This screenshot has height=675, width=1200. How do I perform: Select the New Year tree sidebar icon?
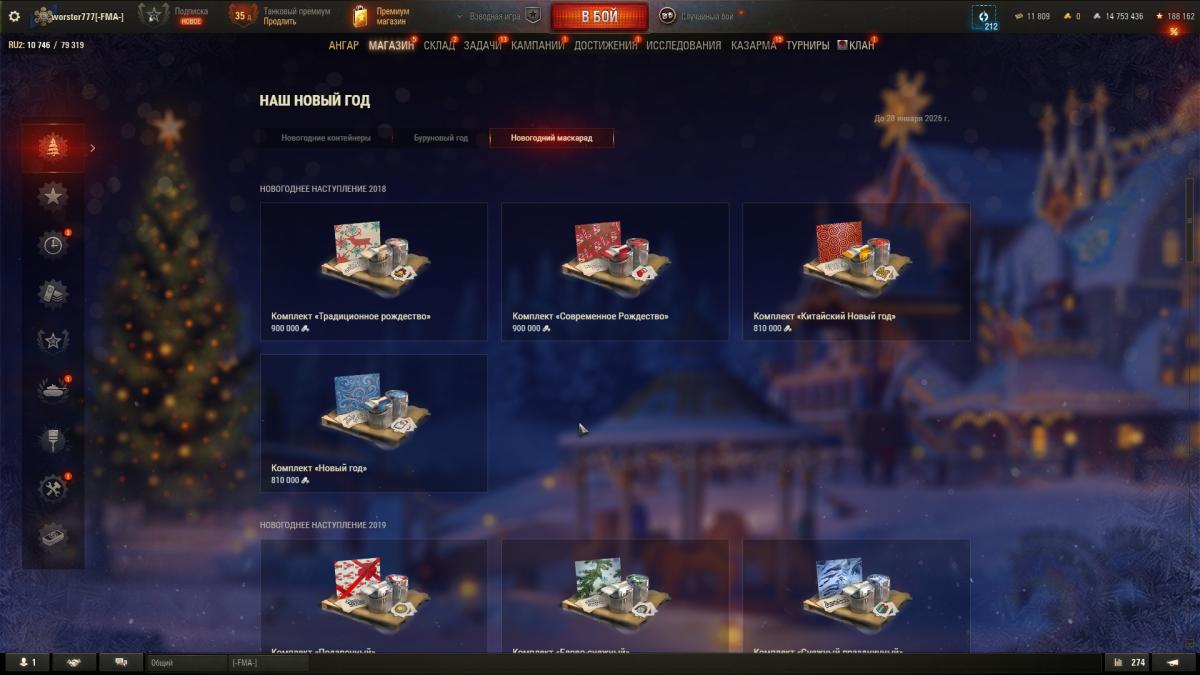click(53, 148)
